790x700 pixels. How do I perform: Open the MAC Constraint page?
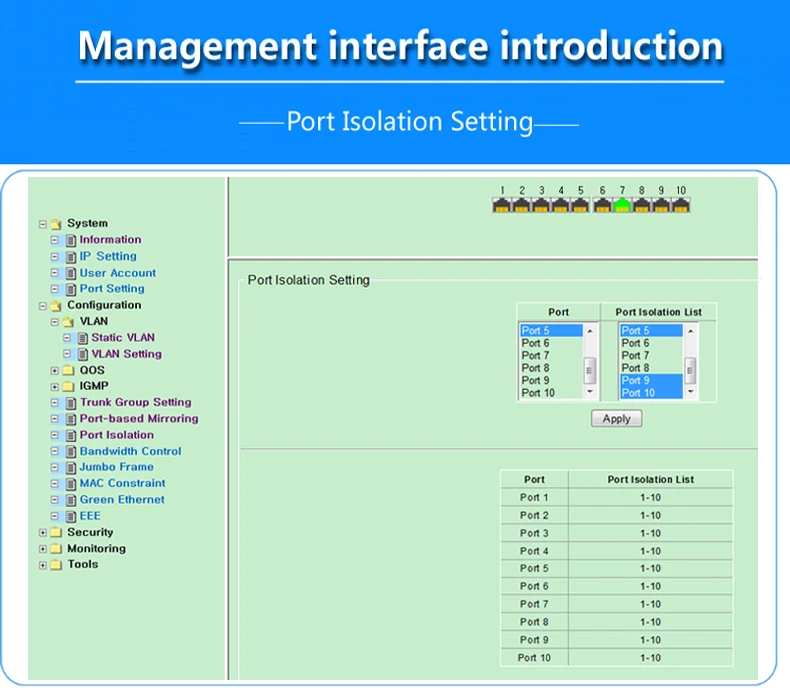coord(122,483)
